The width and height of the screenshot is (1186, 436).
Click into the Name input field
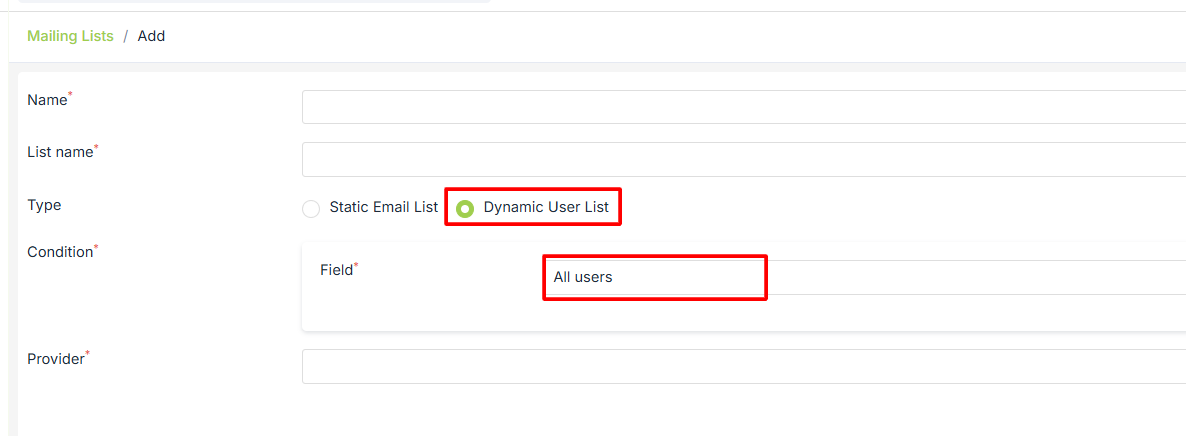[744, 107]
